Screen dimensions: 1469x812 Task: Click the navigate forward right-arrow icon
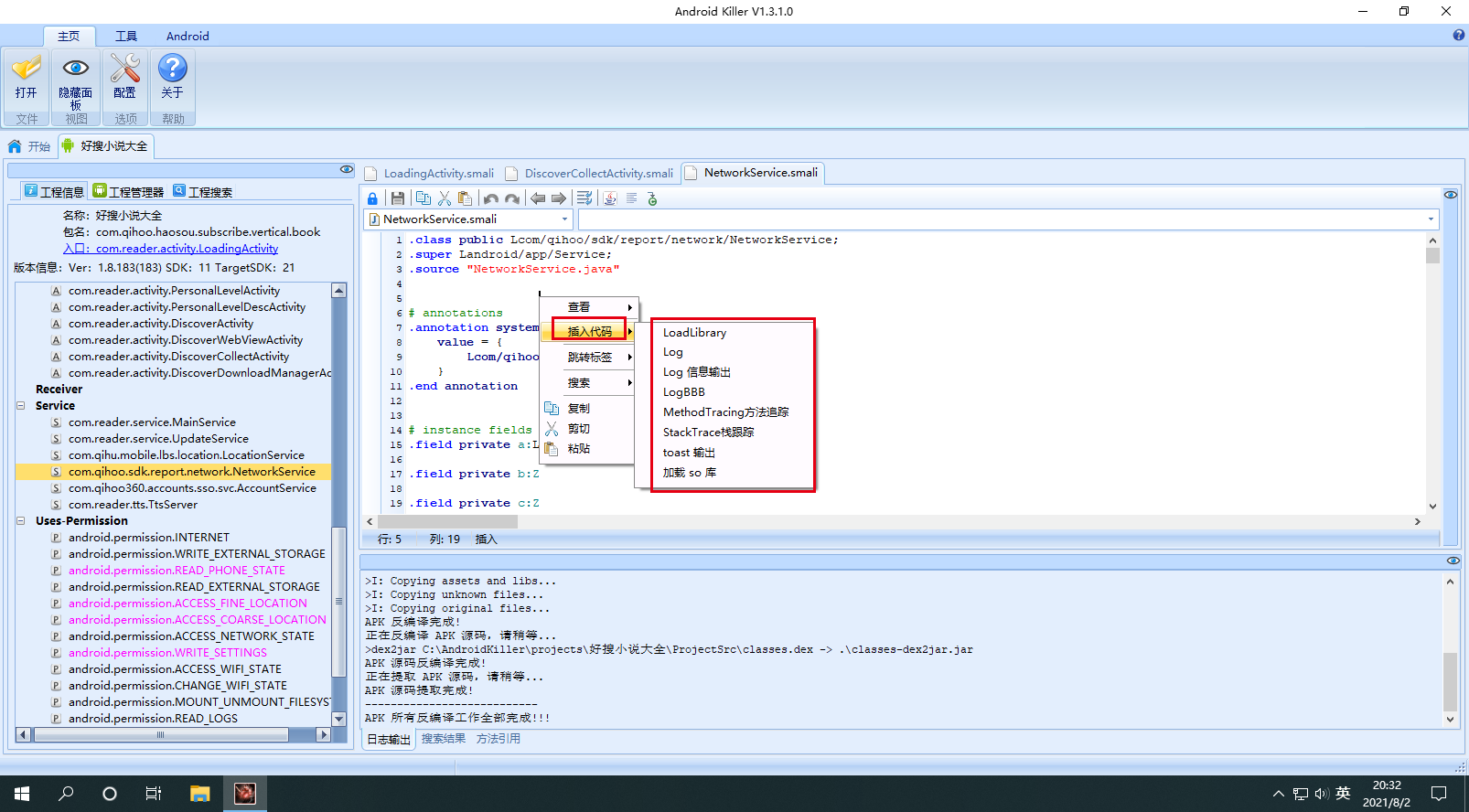tap(559, 198)
